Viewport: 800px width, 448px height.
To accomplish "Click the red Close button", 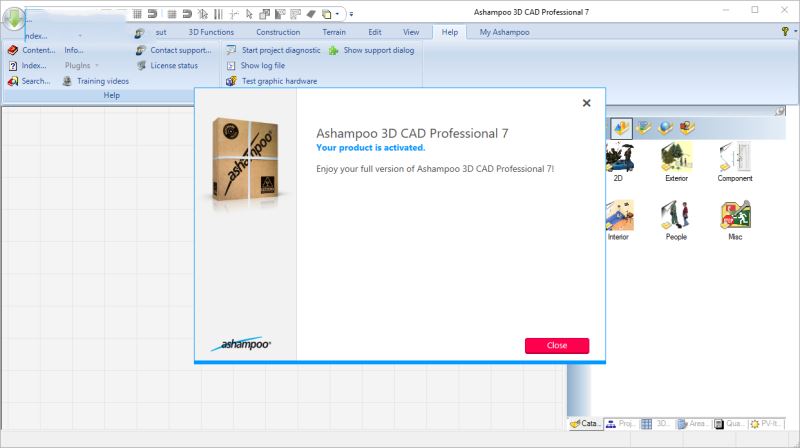I will click(557, 345).
